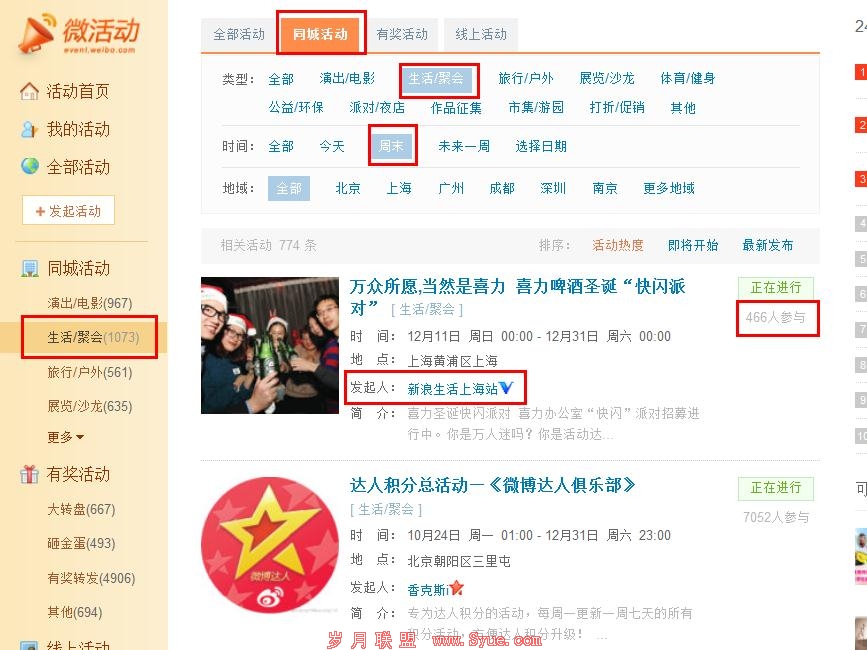This screenshot has height=650, width=867.
Task: Open the 选择日期 date picker
Action: point(541,146)
